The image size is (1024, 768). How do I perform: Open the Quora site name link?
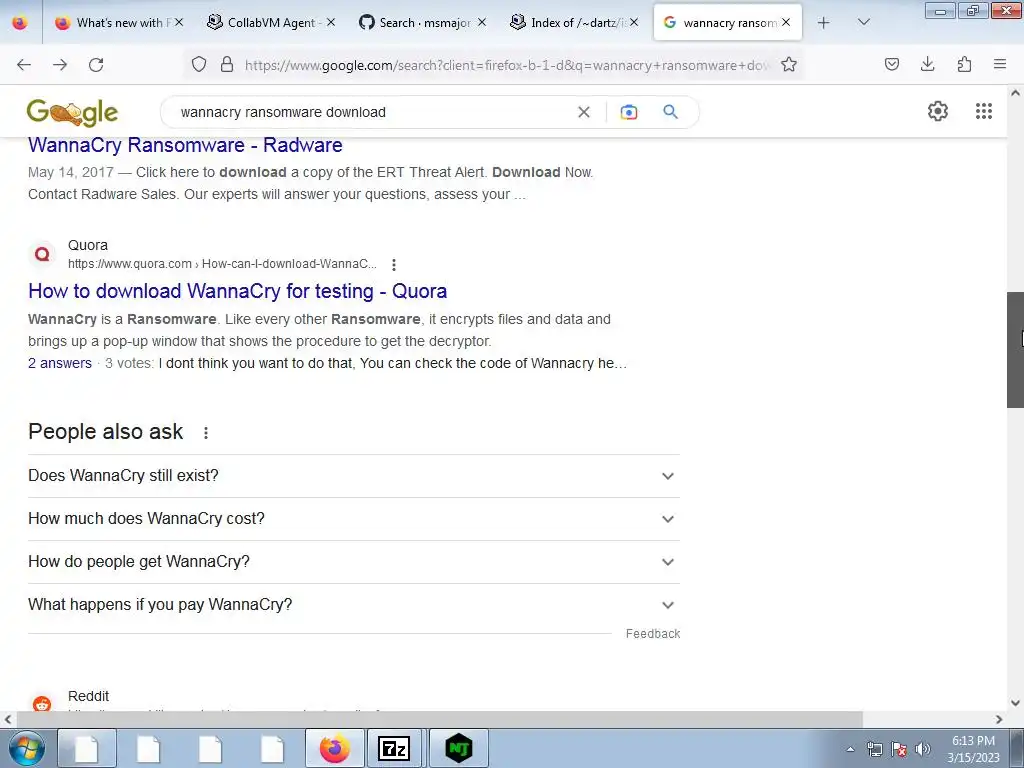[88, 245]
